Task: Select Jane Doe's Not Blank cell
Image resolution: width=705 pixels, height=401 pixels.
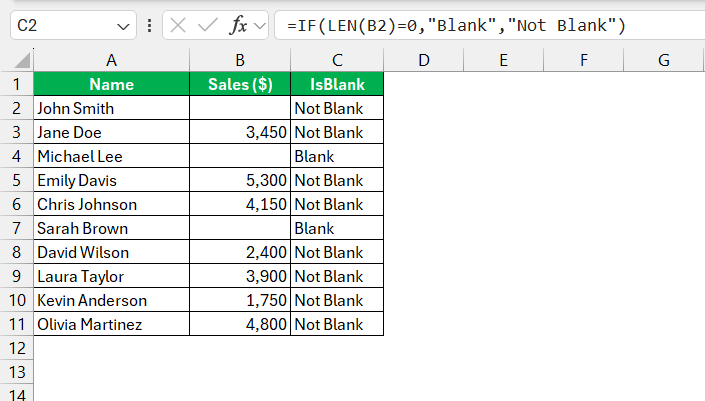Action: 337,132
